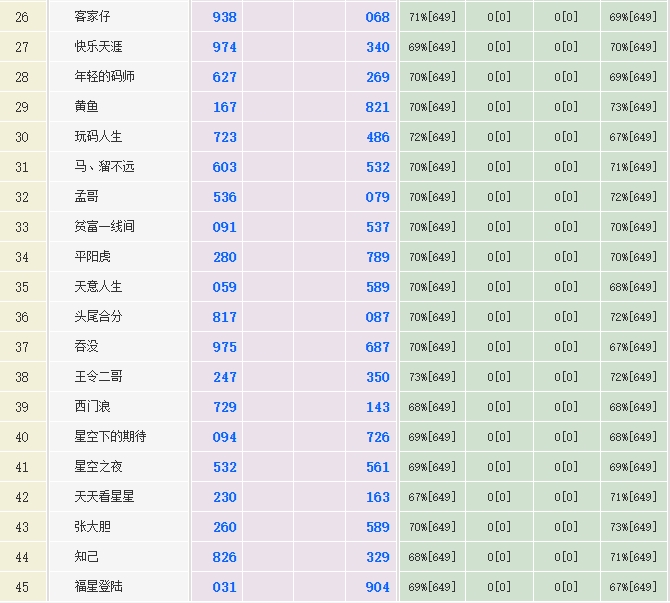Click row number 40 cell
Viewport: 670px width, 603px height.
pos(23,437)
